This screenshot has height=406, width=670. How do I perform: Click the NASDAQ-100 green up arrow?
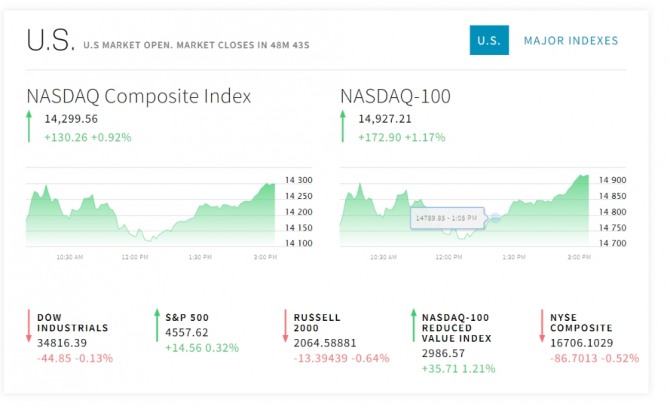pos(343,126)
